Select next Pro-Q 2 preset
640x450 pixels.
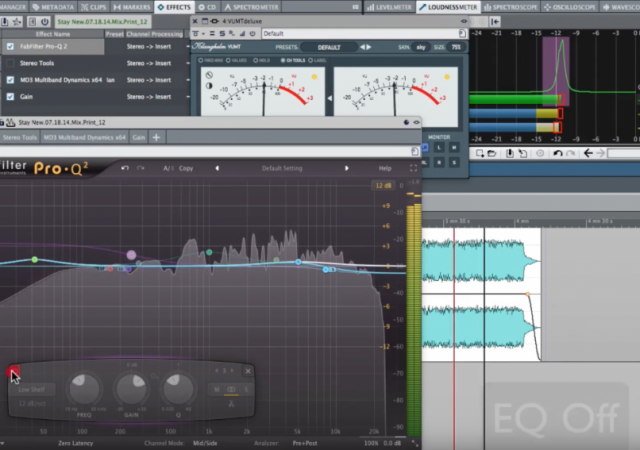pyautogui.click(x=346, y=168)
